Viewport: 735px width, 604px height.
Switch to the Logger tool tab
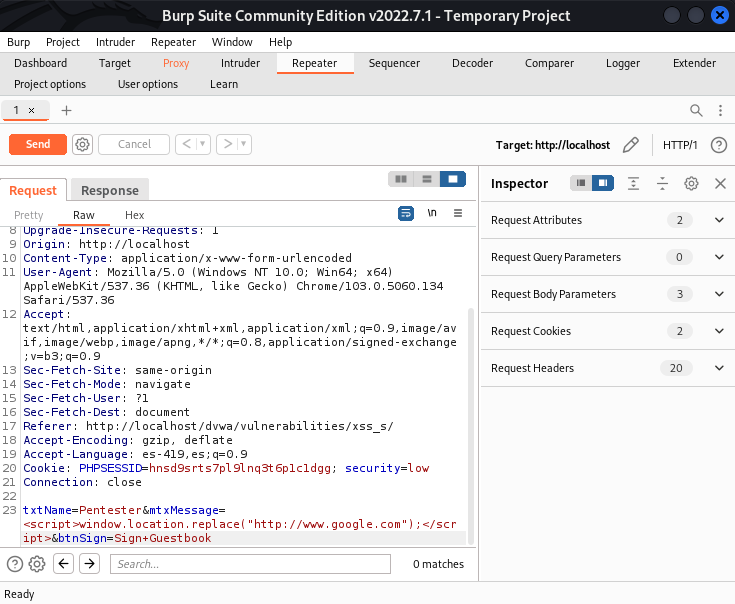point(622,63)
